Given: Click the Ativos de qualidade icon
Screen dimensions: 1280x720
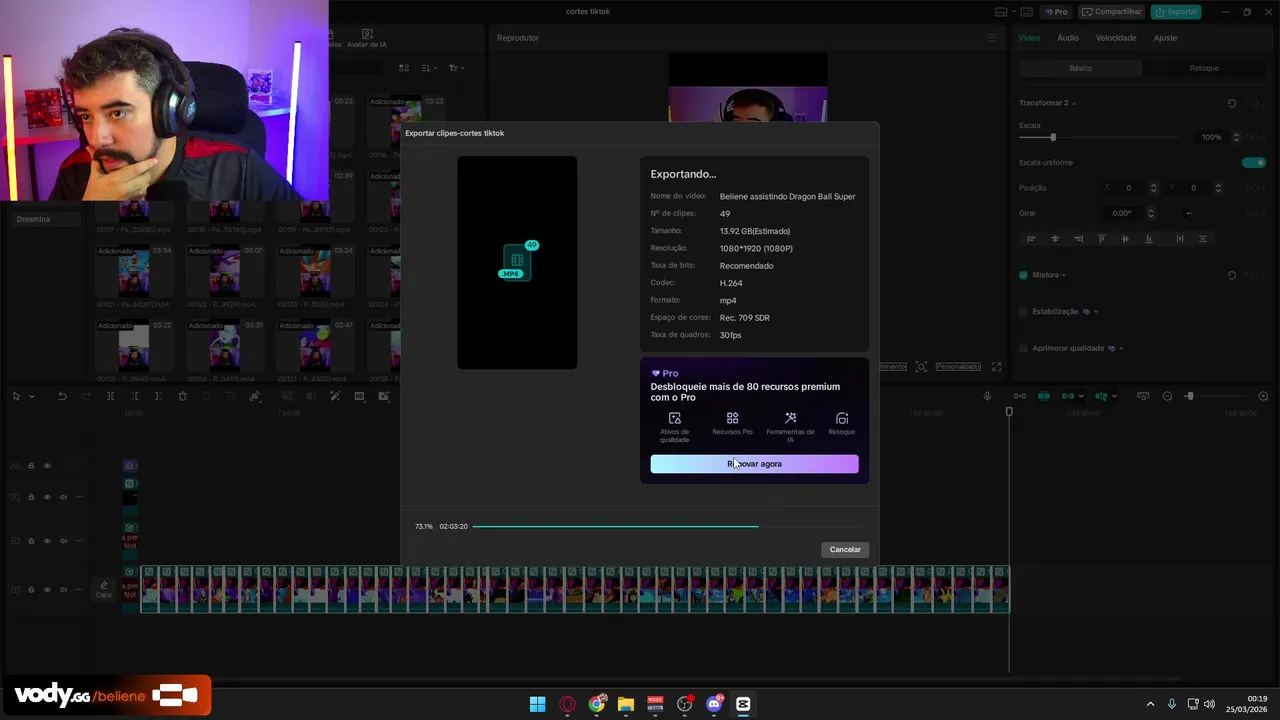Looking at the screenshot, I should [x=674, y=418].
